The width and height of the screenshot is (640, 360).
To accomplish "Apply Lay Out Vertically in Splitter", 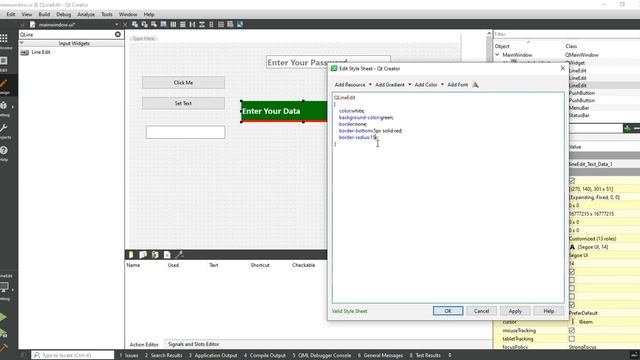I will click(202, 24).
